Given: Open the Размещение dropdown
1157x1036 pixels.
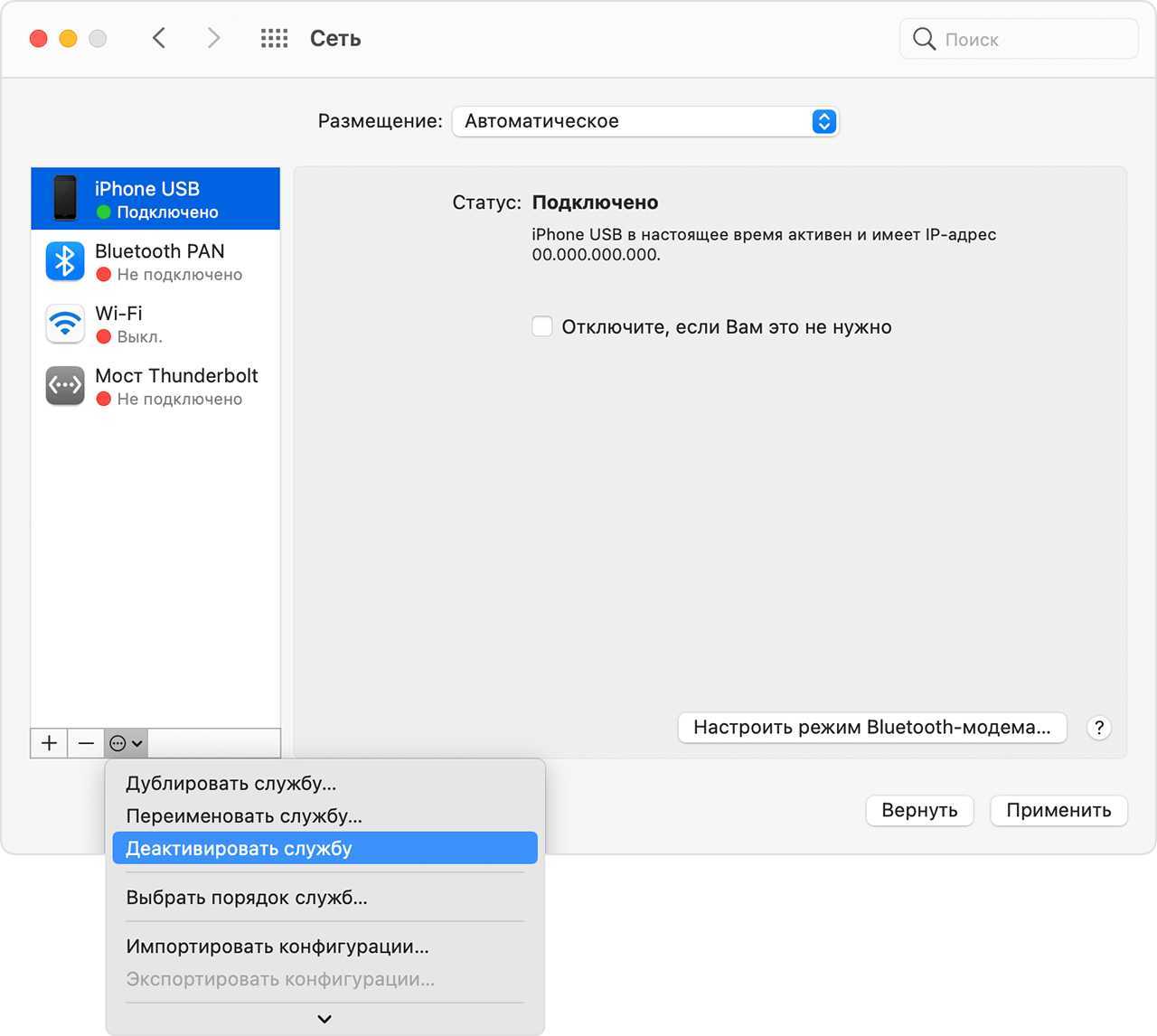Looking at the screenshot, I should click(x=645, y=121).
